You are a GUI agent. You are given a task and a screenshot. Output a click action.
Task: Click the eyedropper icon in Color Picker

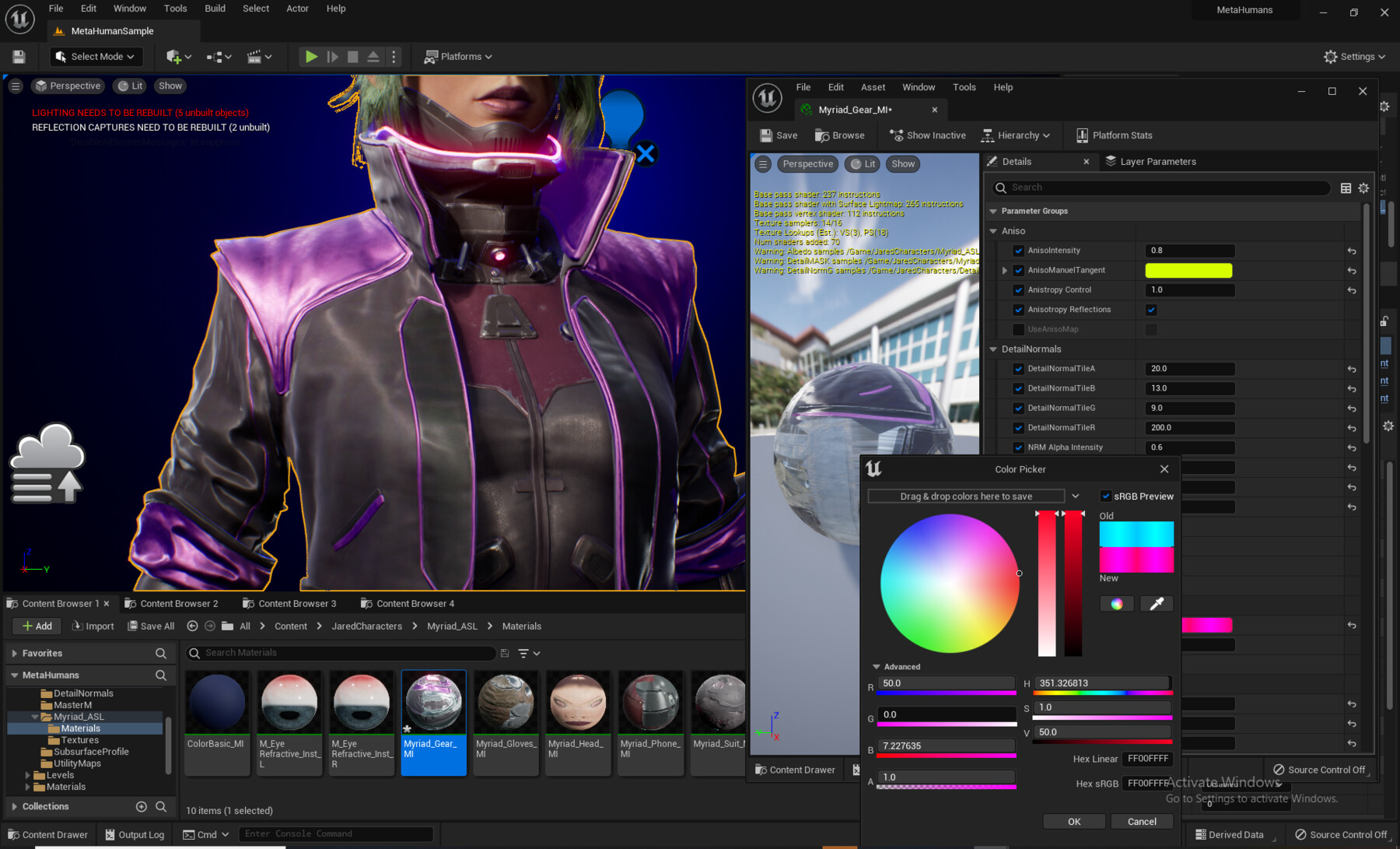point(1157,604)
